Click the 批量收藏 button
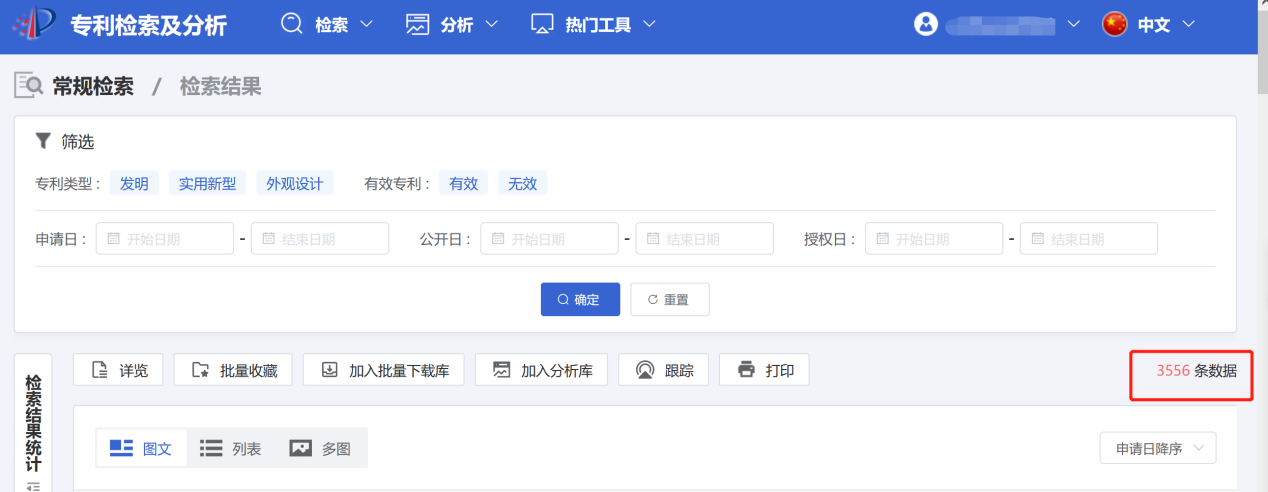The width and height of the screenshot is (1268, 492). pyautogui.click(x=233, y=370)
